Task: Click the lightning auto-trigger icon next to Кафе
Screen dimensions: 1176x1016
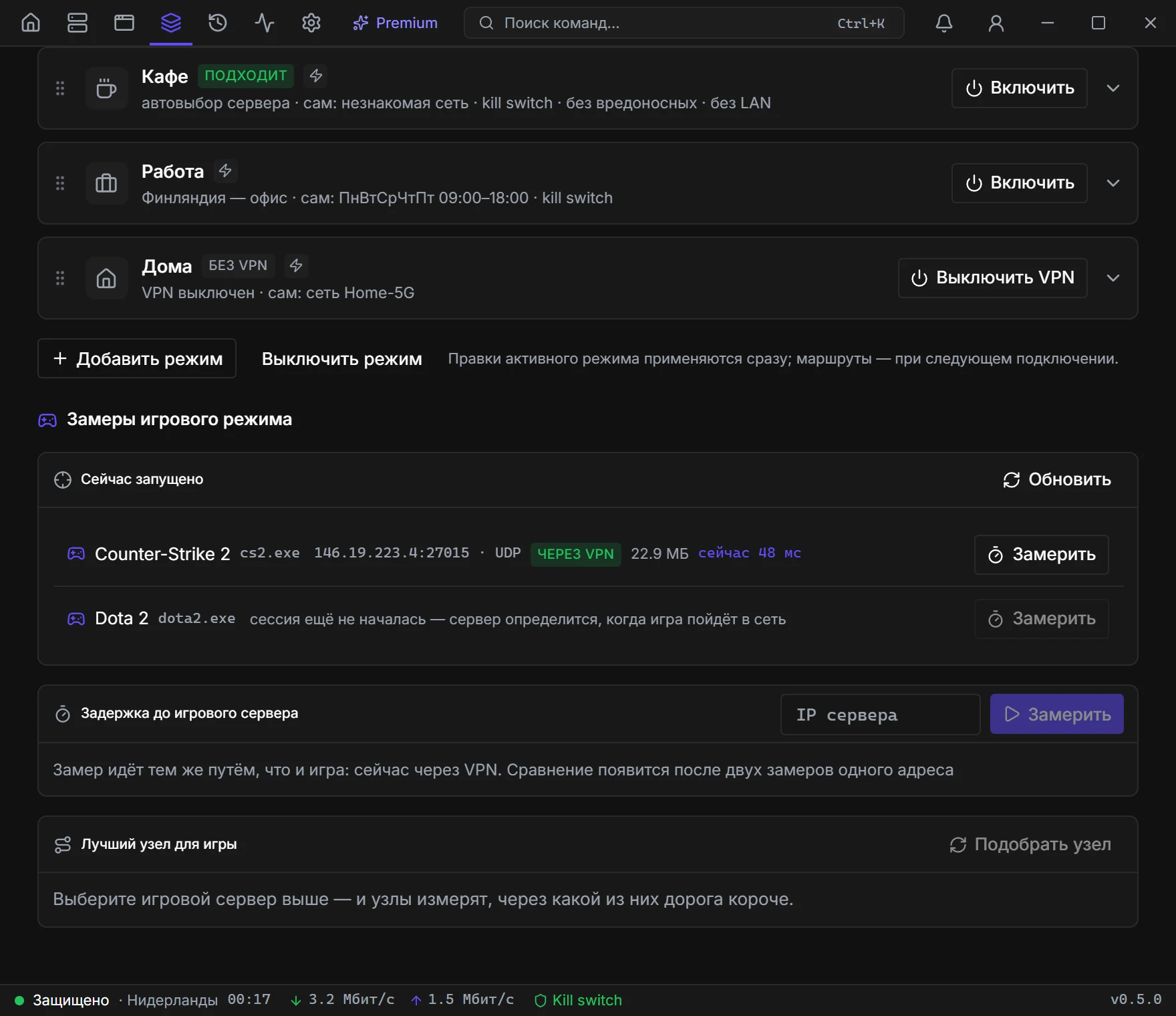Action: (316, 76)
